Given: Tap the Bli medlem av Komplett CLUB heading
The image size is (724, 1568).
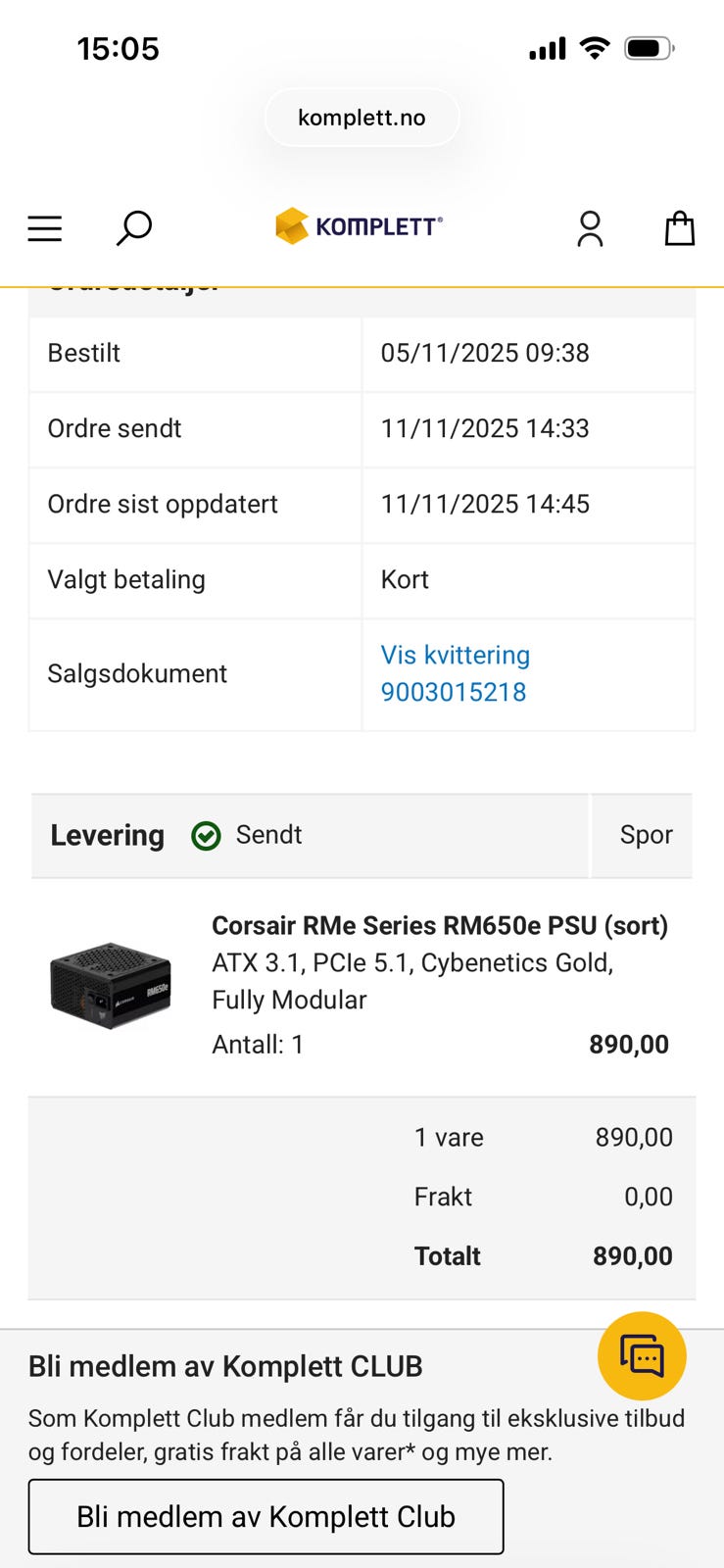Looking at the screenshot, I should click(x=225, y=1366).
